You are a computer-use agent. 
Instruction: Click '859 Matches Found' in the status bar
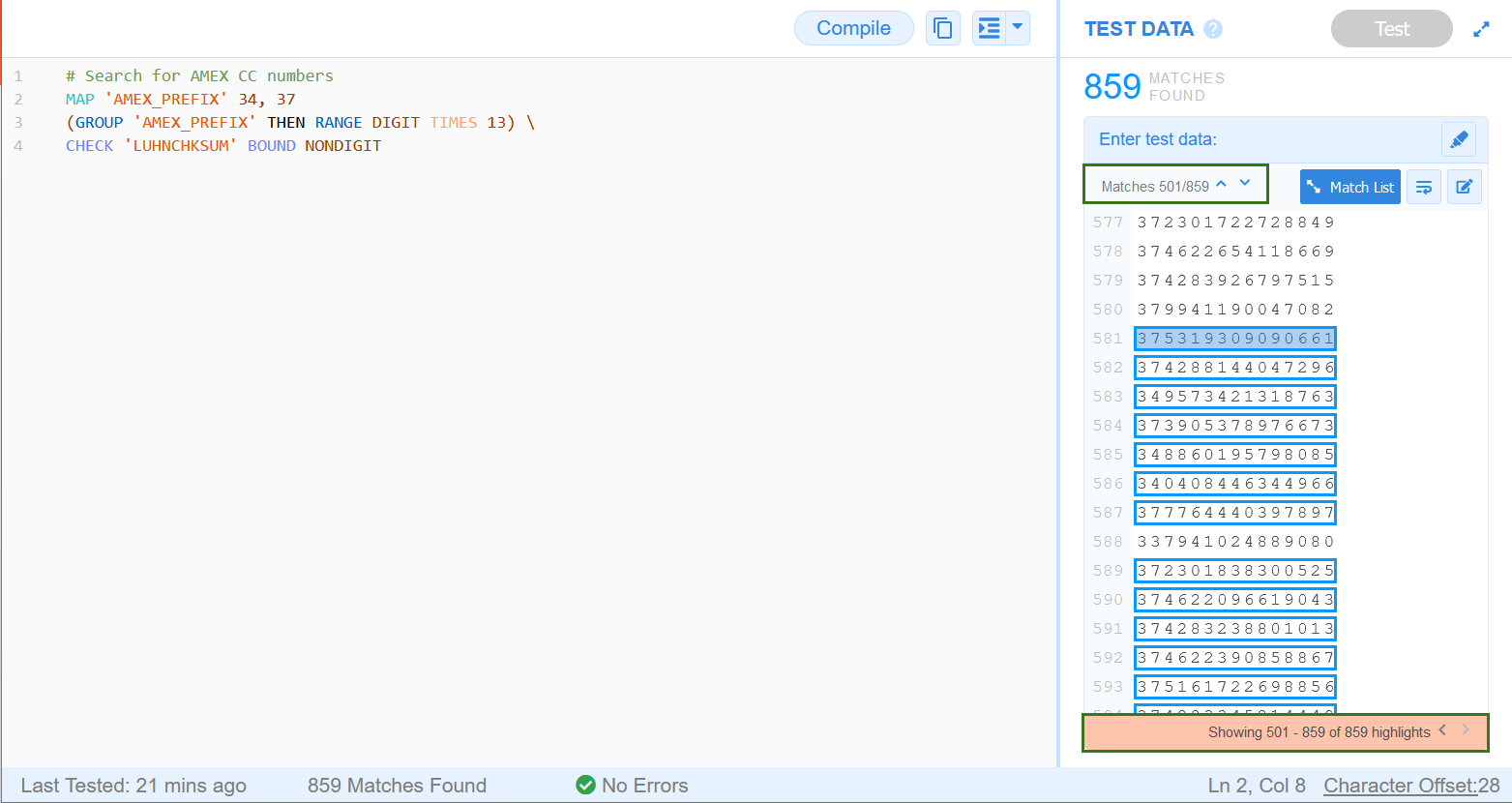point(397,786)
